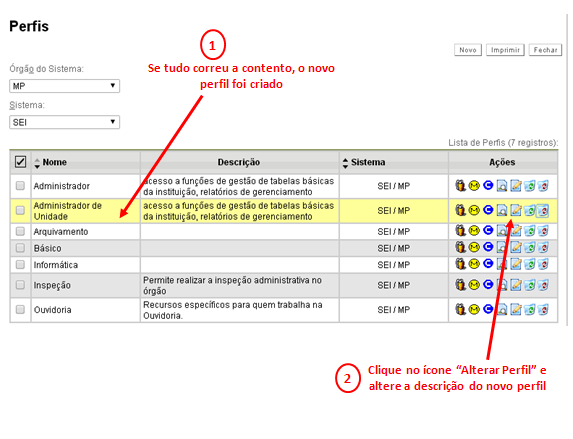Click the pencil Alterar Perfil icon for Administrador de Unidade

point(516,210)
